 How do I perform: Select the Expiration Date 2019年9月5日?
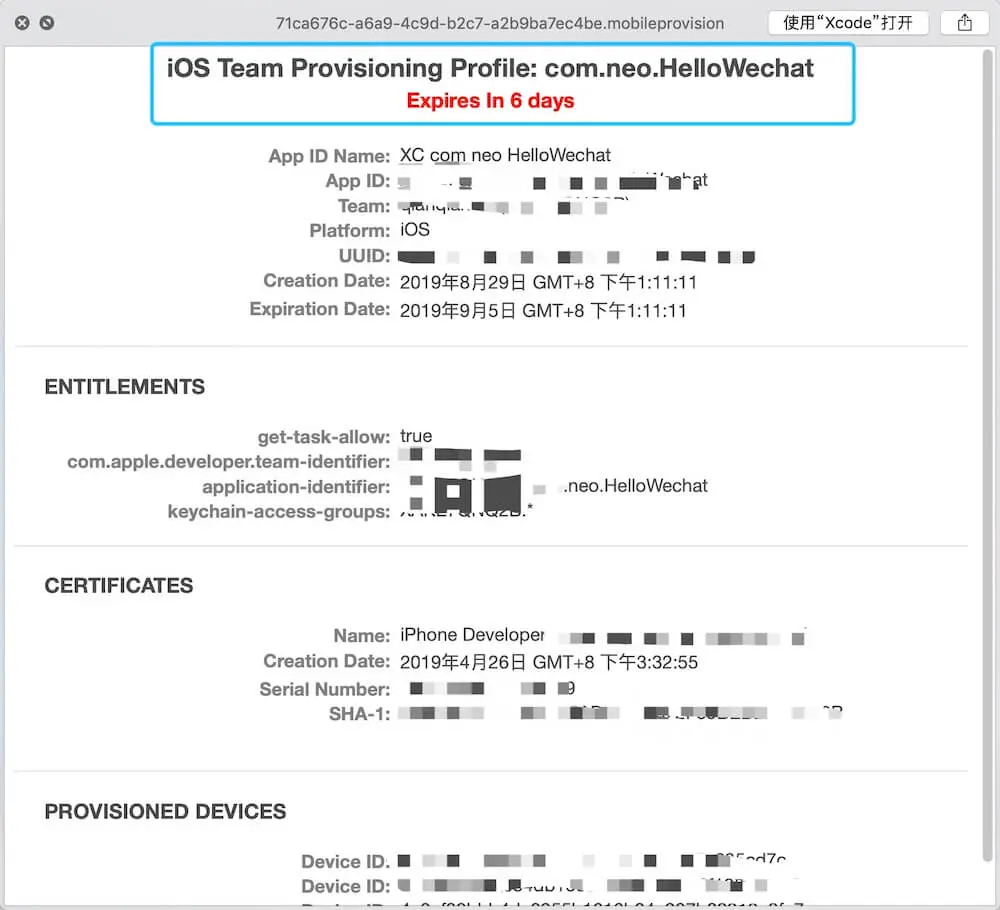tap(543, 311)
